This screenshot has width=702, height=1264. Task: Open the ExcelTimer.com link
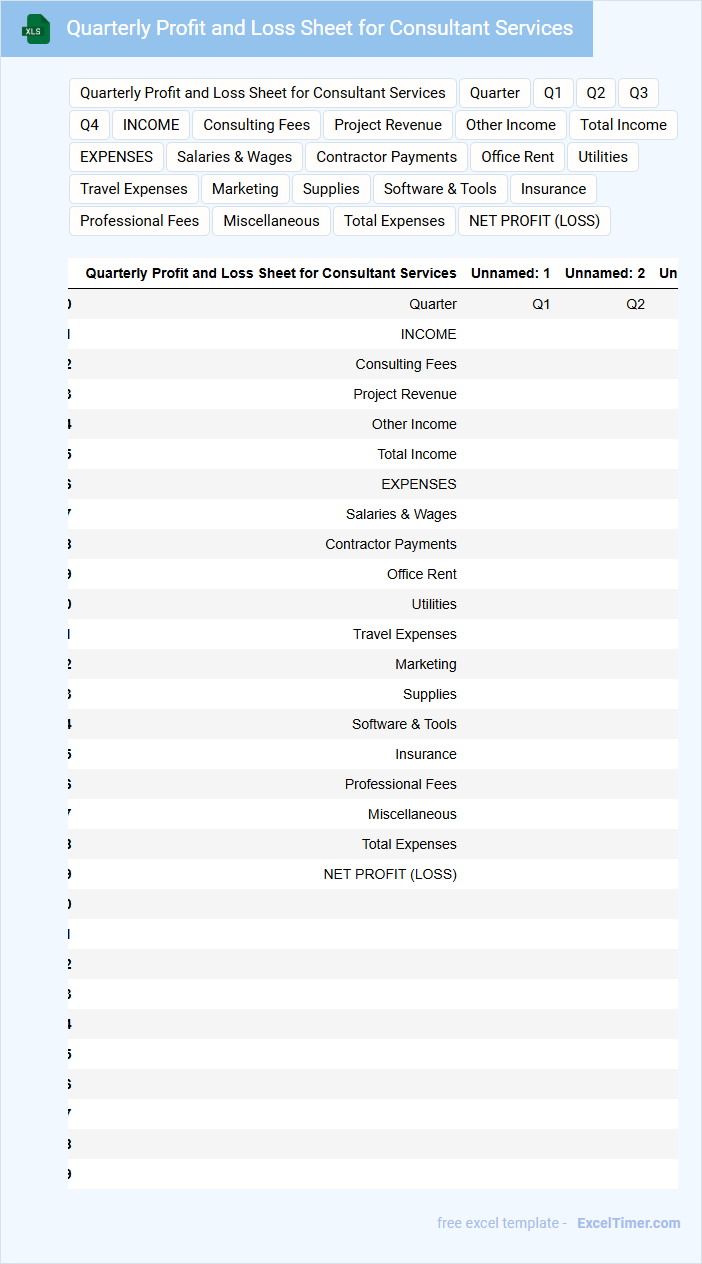click(628, 1223)
